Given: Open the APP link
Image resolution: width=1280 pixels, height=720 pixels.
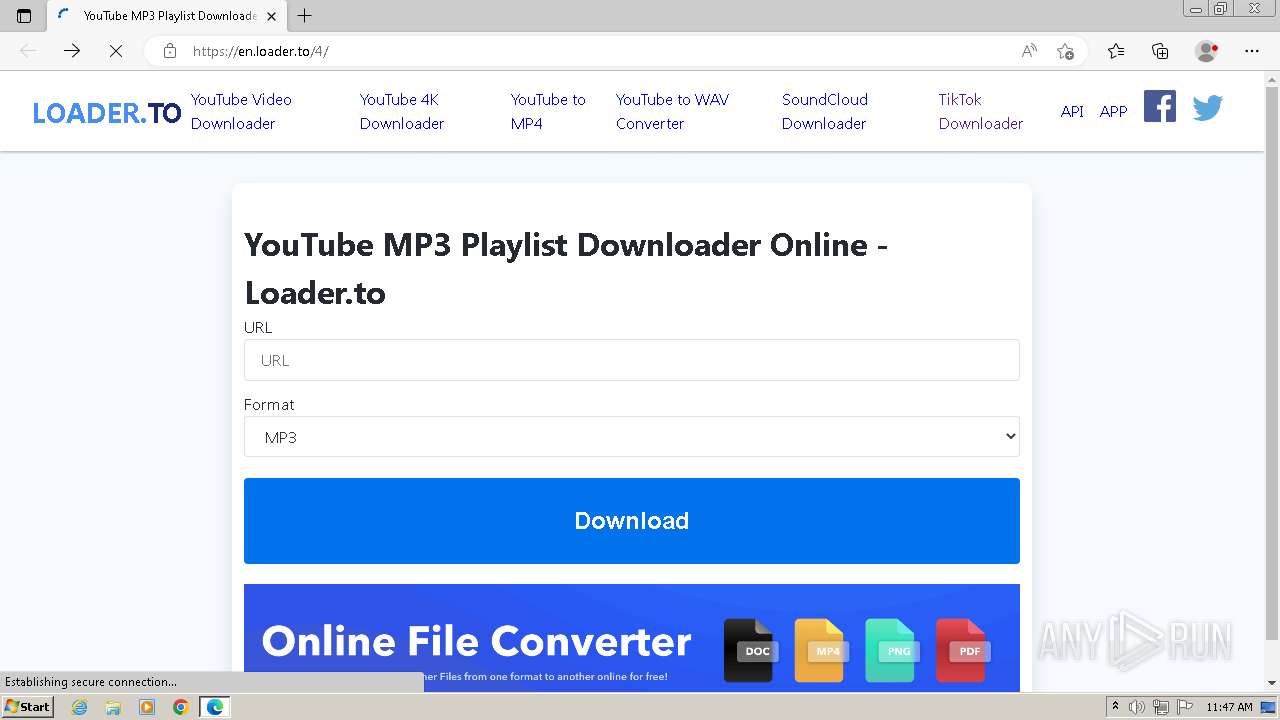Looking at the screenshot, I should (1113, 112).
